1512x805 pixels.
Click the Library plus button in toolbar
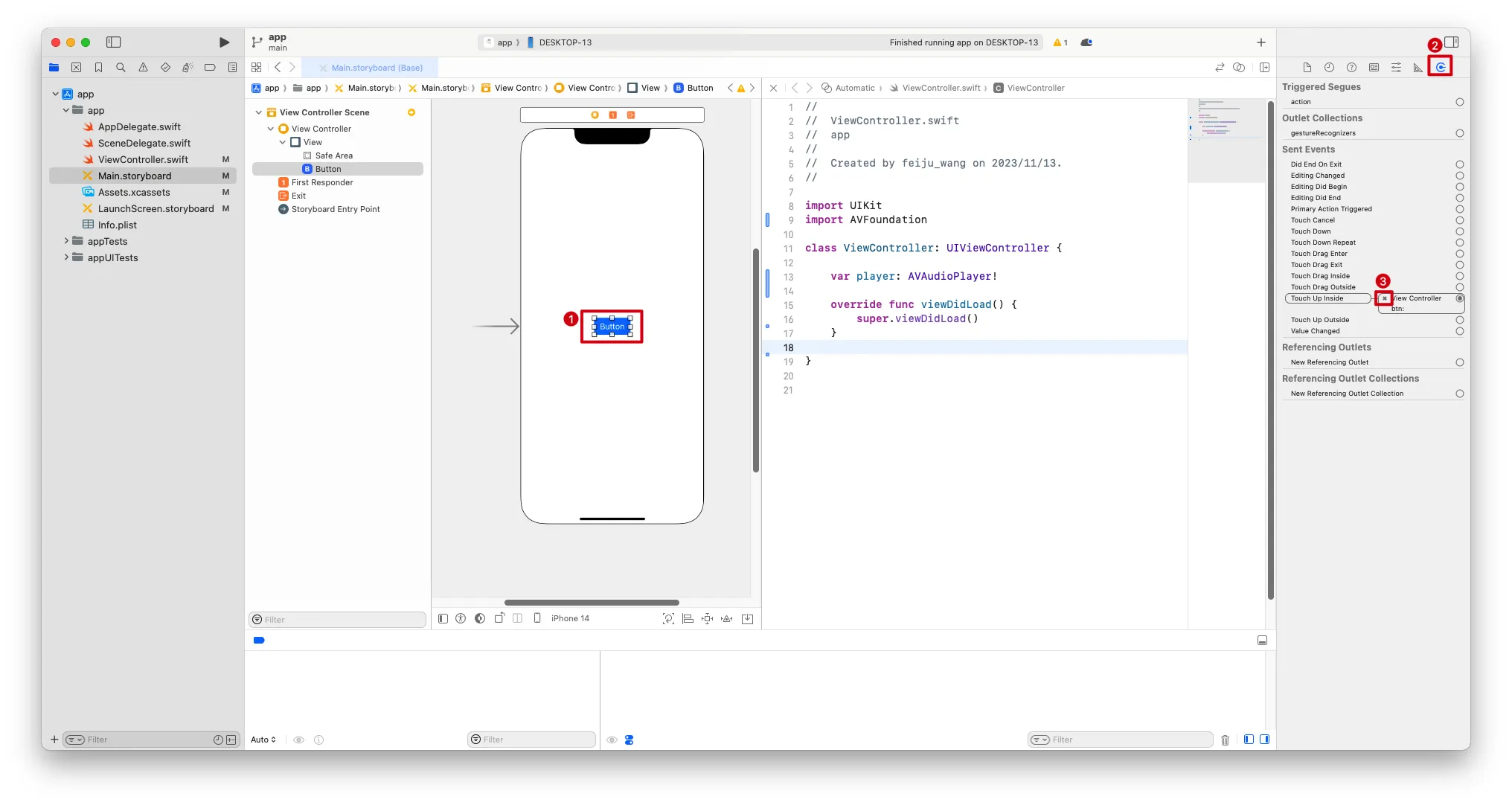click(x=1260, y=42)
